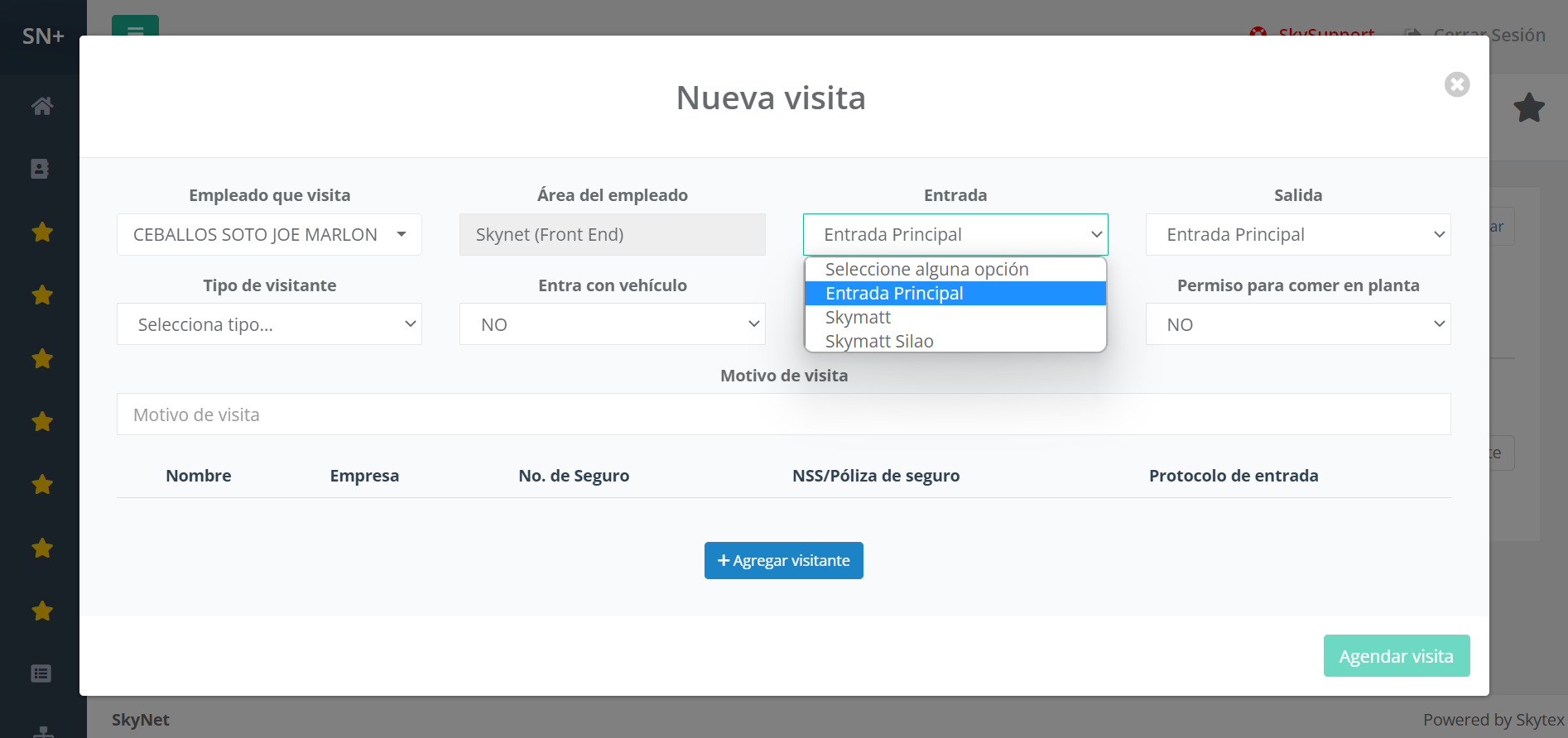
Task: Click the Cerrar Sesión link
Action: pos(1475,35)
